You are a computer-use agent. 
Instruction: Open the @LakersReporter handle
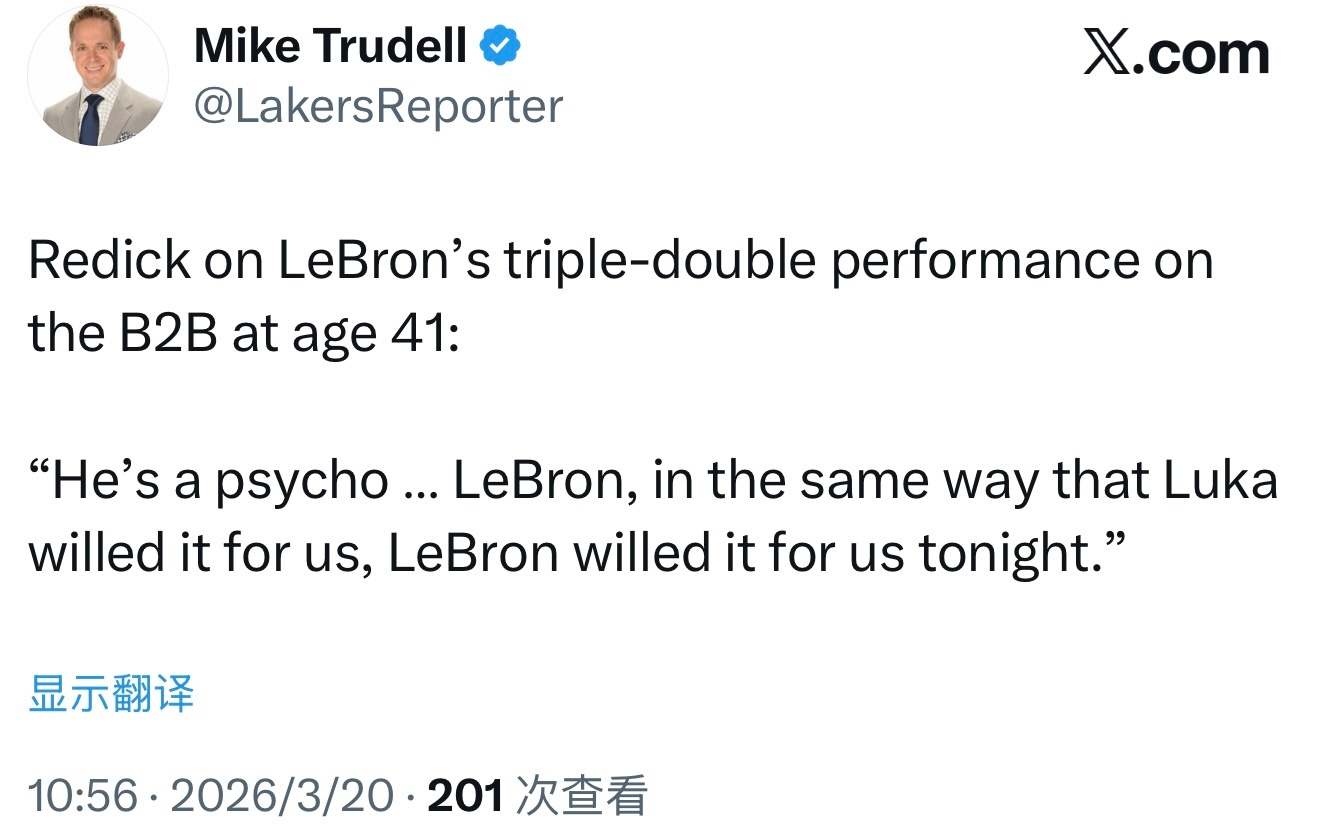click(378, 106)
